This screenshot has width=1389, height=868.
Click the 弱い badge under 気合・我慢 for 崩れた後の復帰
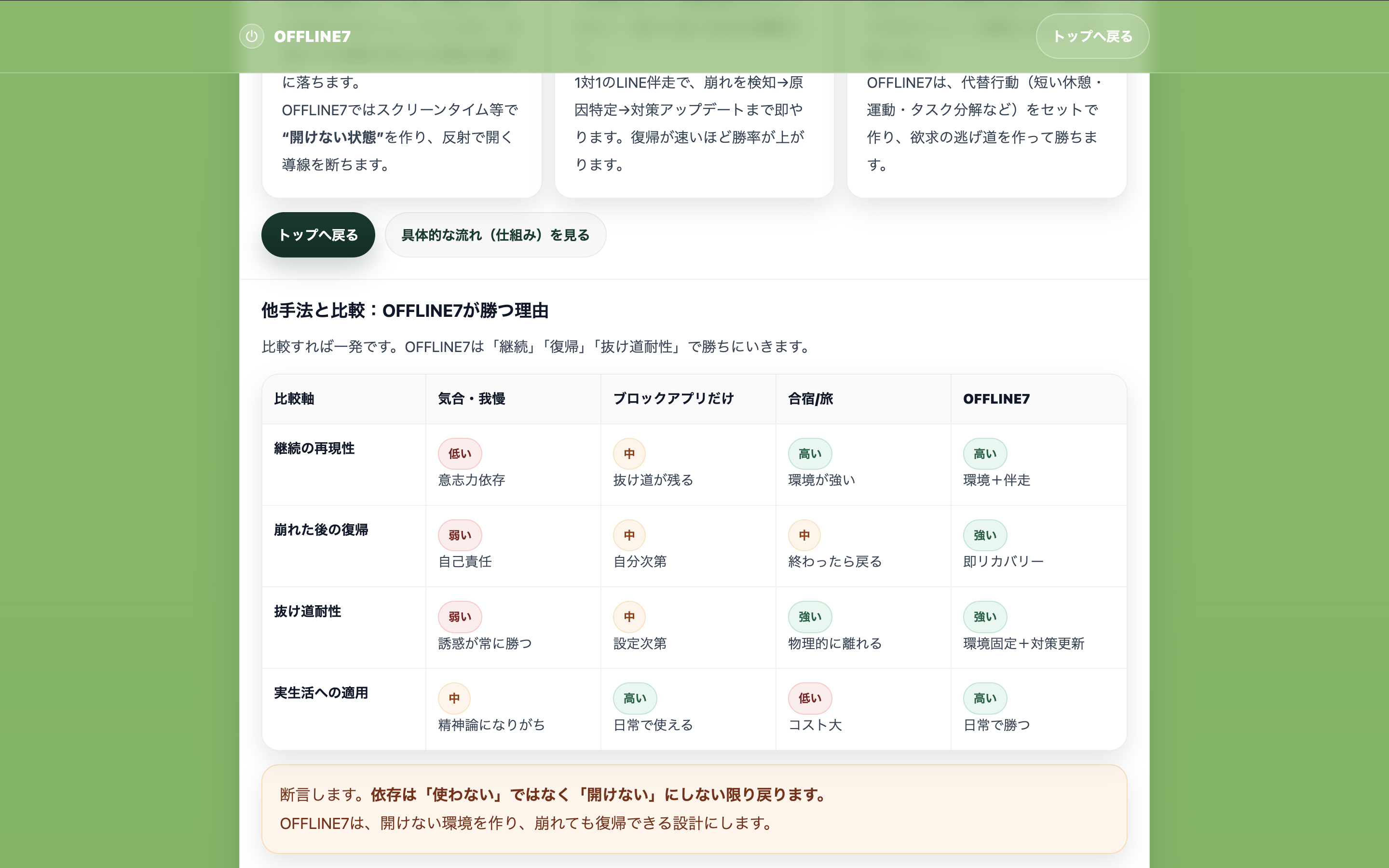pos(459,534)
